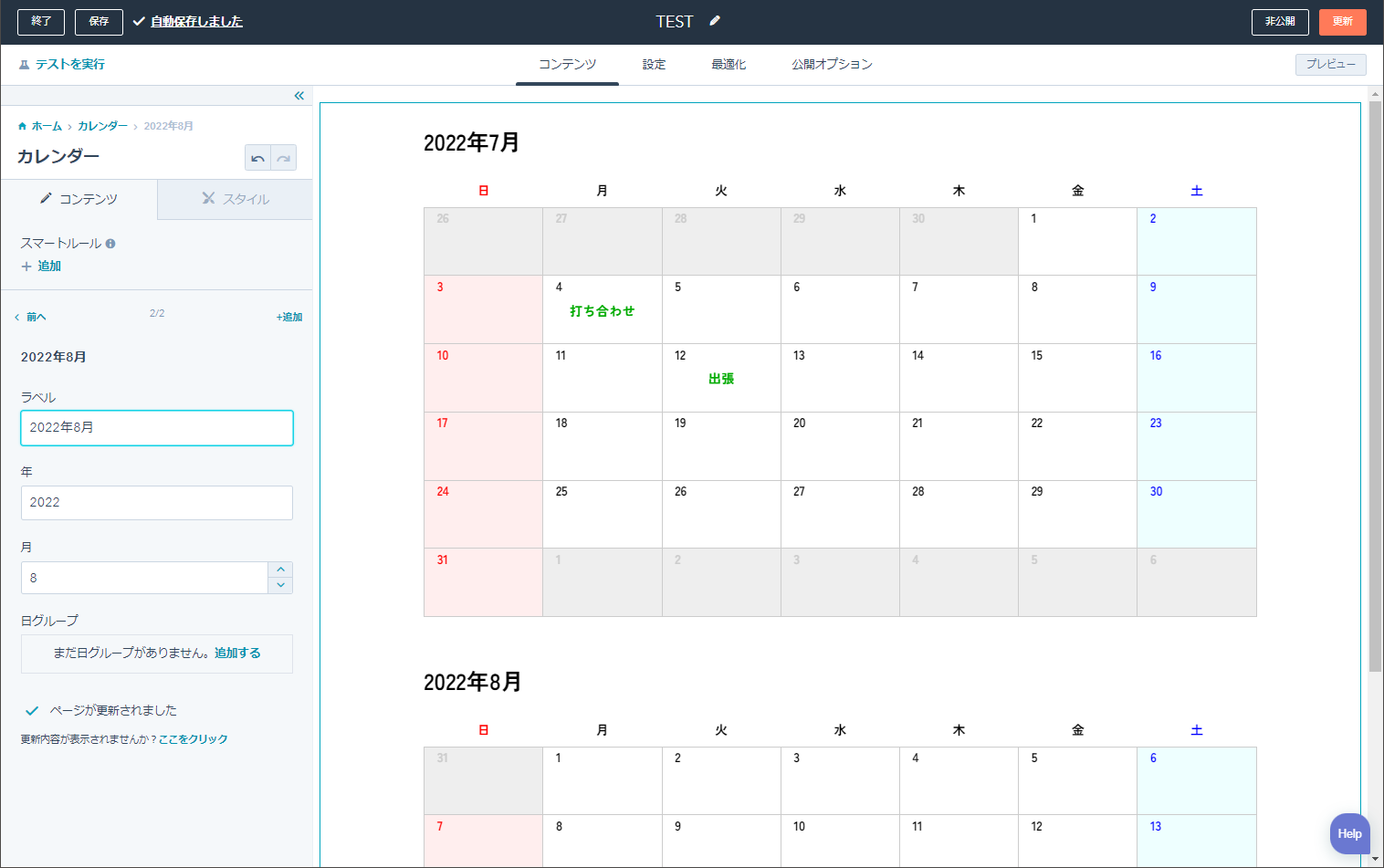Select the sidebar スタイル tab
Screen dimensions: 1384x868
click(x=235, y=199)
